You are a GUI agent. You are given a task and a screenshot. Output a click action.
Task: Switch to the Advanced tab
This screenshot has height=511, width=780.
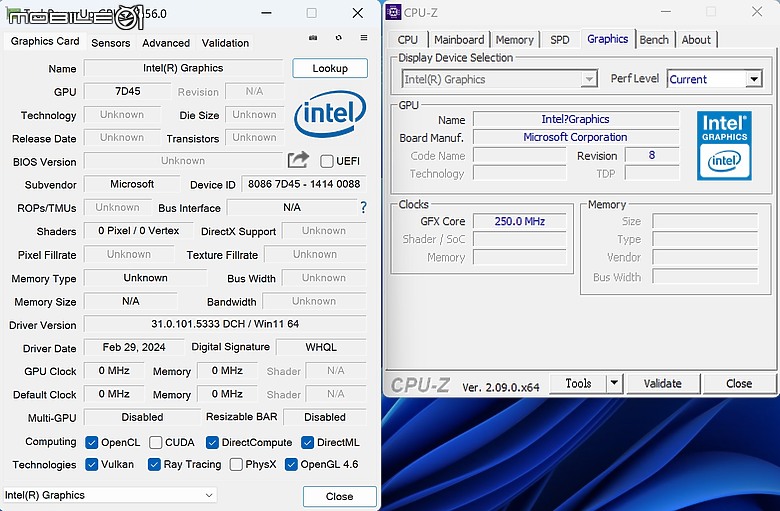click(x=166, y=43)
